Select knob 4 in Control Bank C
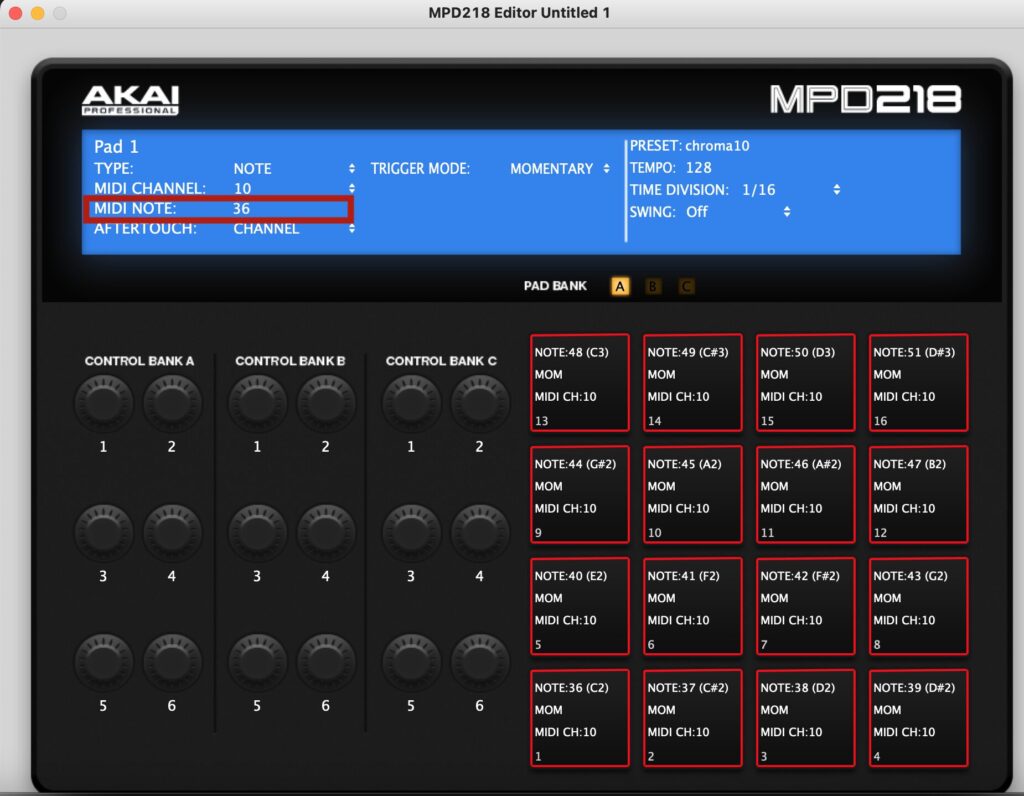This screenshot has width=1024, height=796. tap(480, 532)
